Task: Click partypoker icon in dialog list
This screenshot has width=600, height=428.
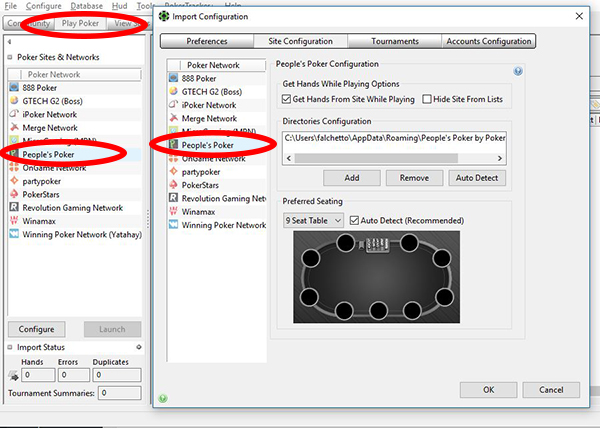Action: tap(173, 171)
